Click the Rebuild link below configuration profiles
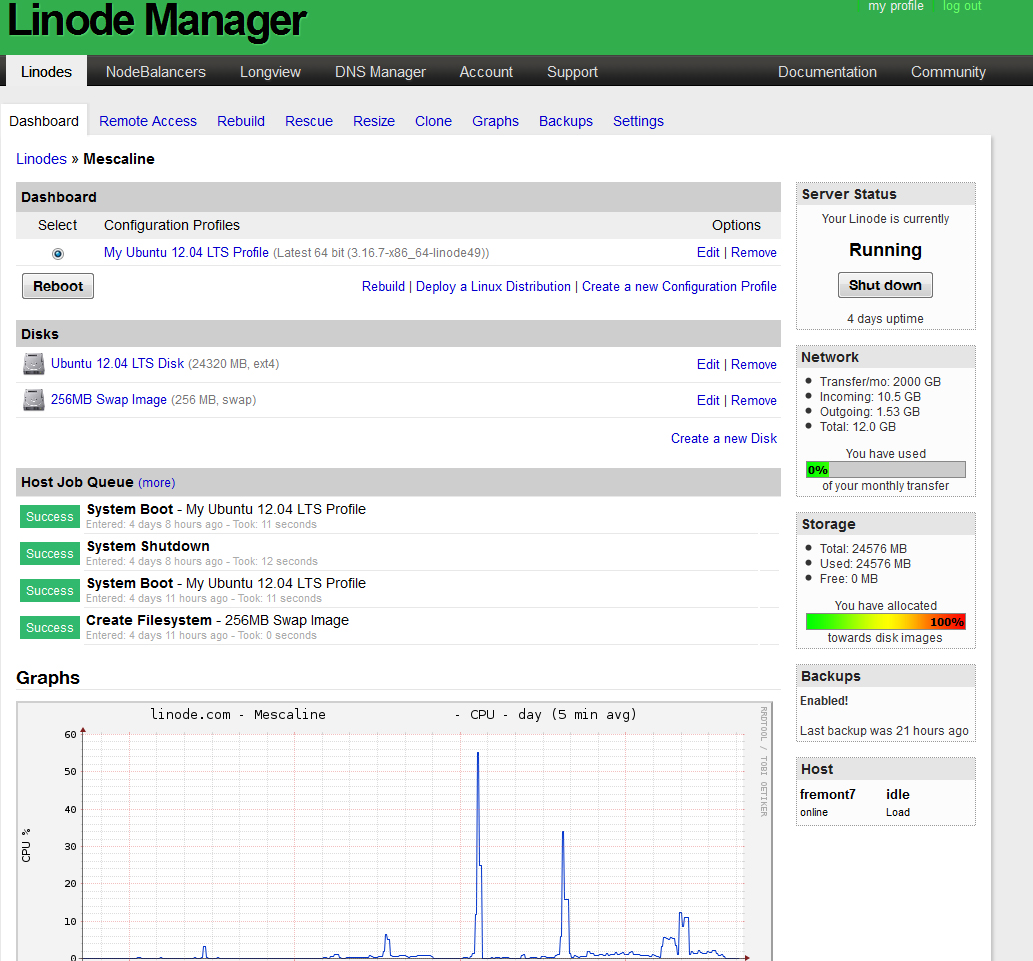Image resolution: width=1033 pixels, height=961 pixels. point(383,287)
